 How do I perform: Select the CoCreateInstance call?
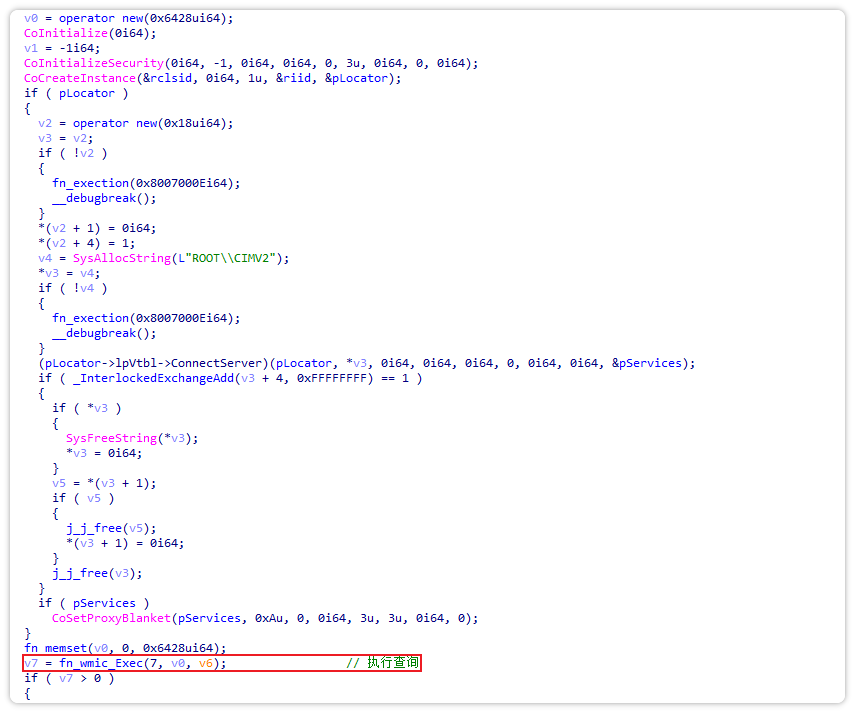point(77,78)
